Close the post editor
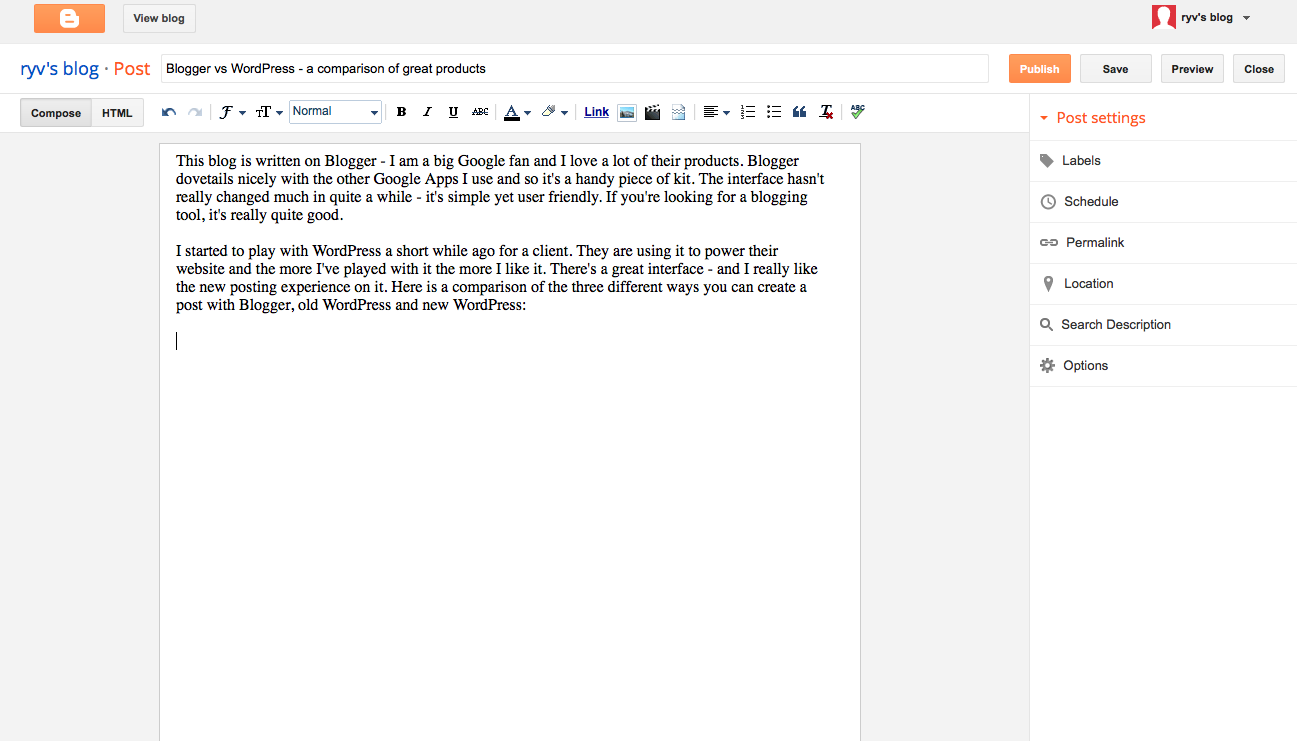This screenshot has width=1297, height=741. click(1259, 69)
